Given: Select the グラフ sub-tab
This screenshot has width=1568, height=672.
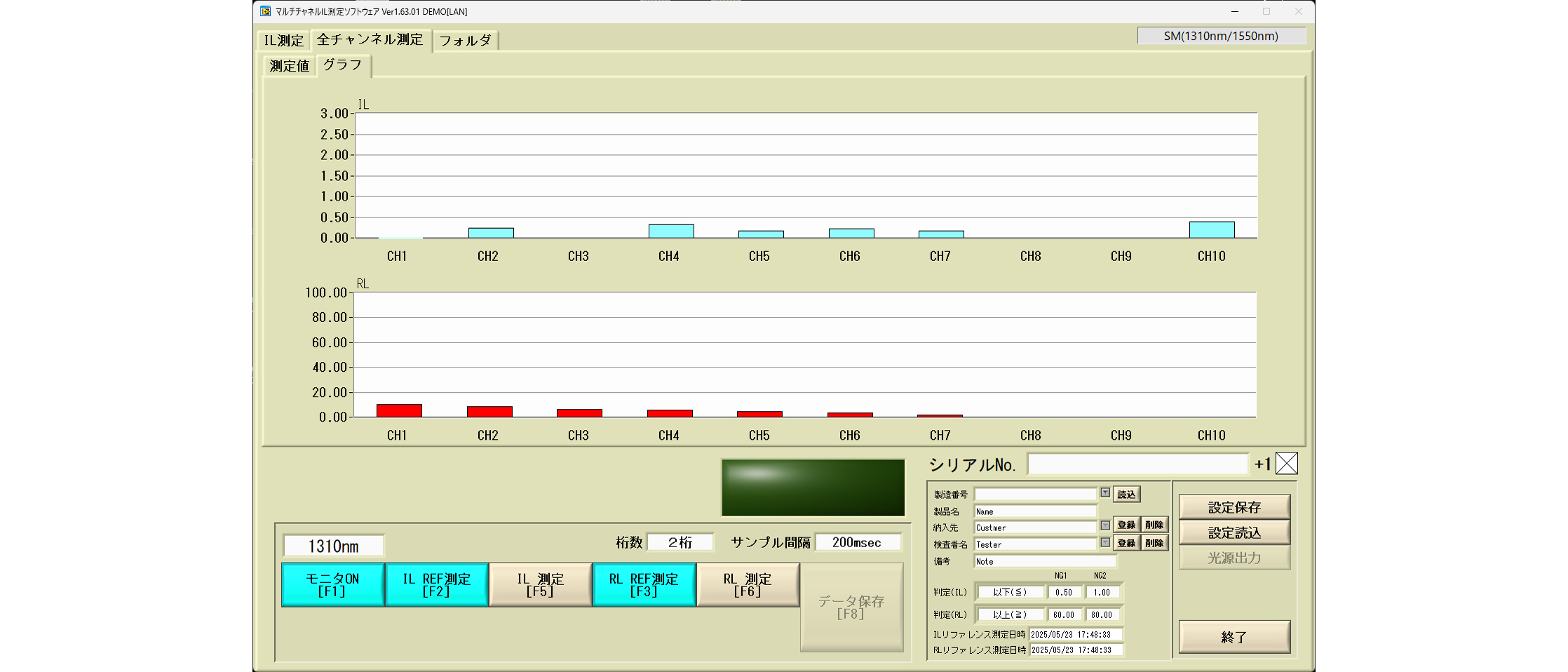Looking at the screenshot, I should click(343, 65).
